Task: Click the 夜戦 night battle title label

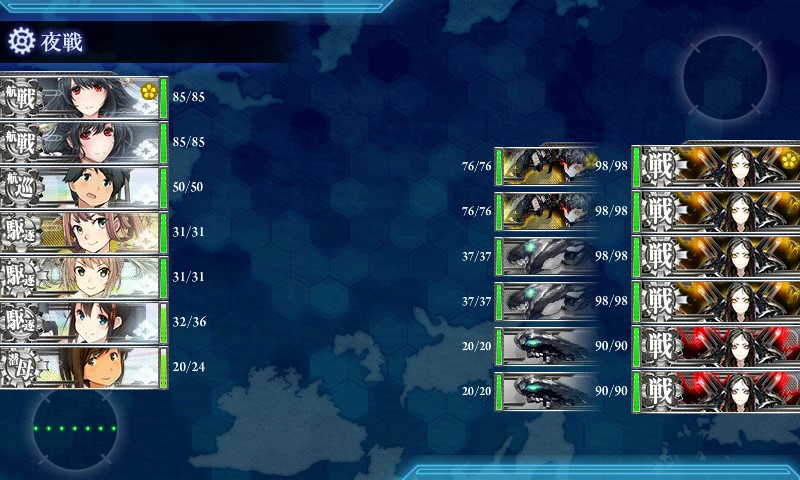Action: 62,42
